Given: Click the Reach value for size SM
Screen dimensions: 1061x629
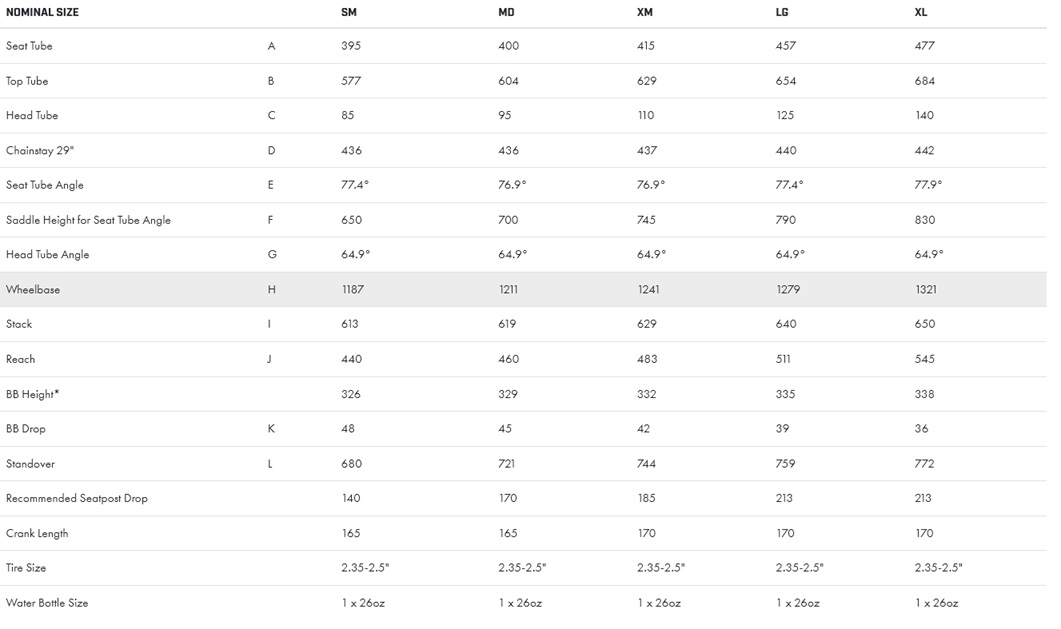Looking at the screenshot, I should pos(351,359).
